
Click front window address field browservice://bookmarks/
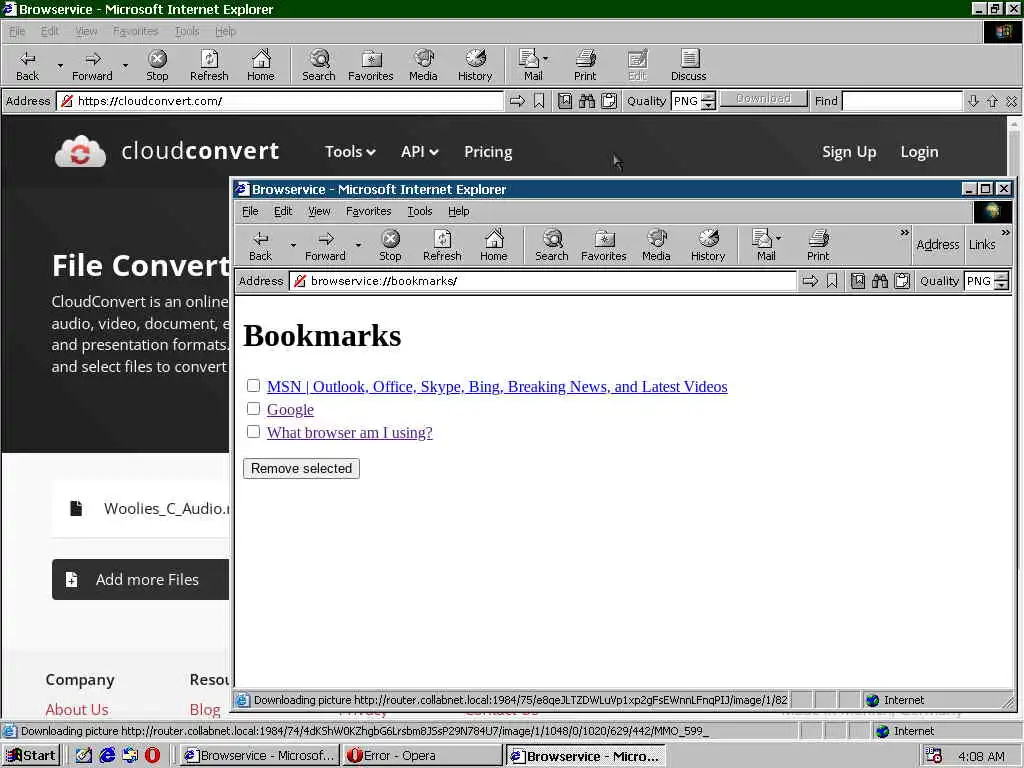pyautogui.click(x=543, y=281)
